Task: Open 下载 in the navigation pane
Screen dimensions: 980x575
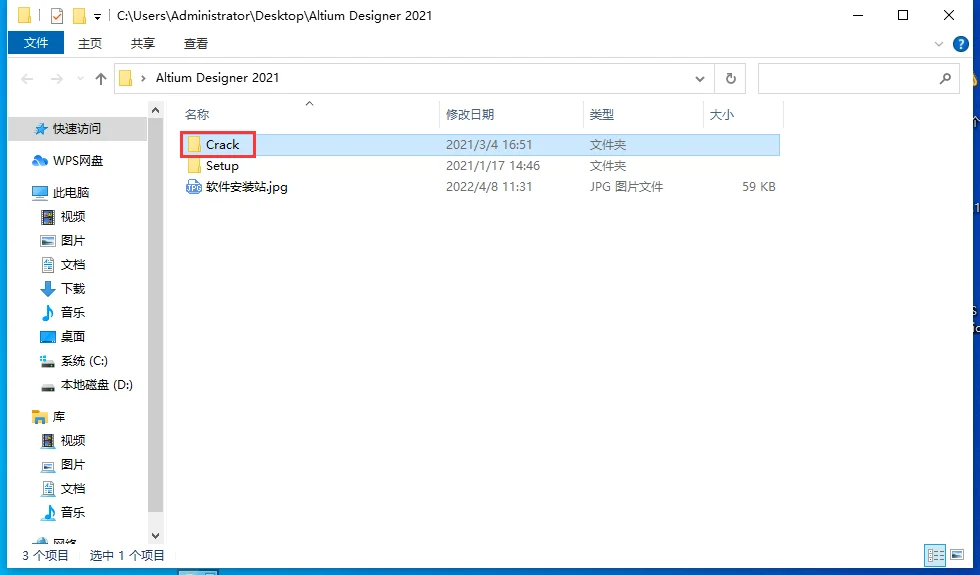Action: point(72,289)
